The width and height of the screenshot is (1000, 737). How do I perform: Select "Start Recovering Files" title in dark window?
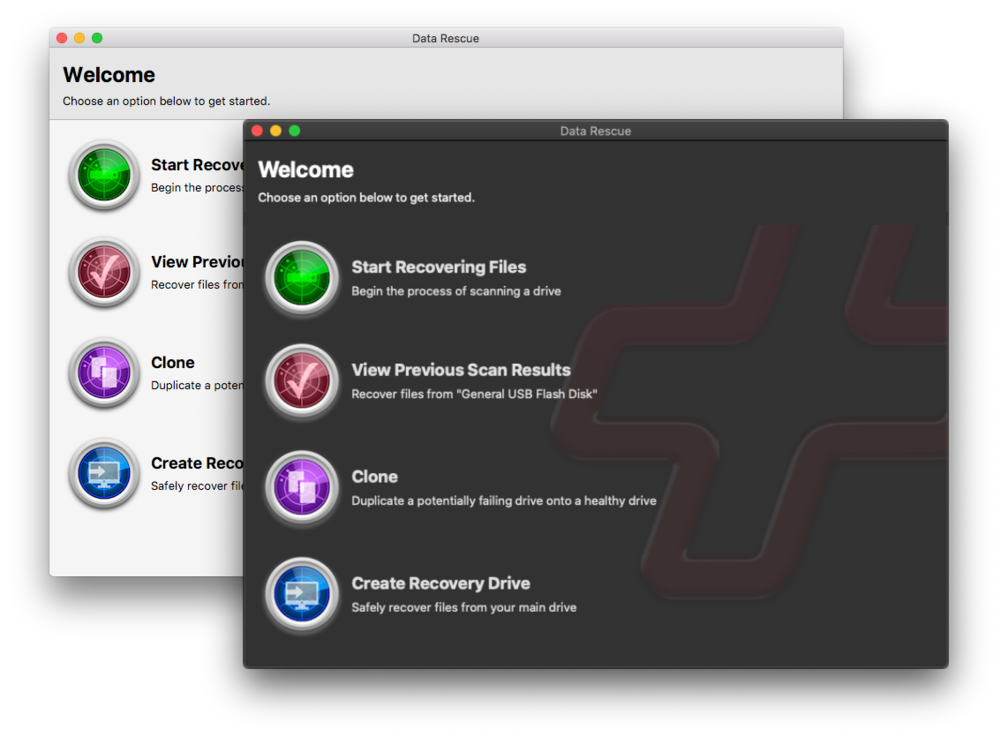coord(438,267)
